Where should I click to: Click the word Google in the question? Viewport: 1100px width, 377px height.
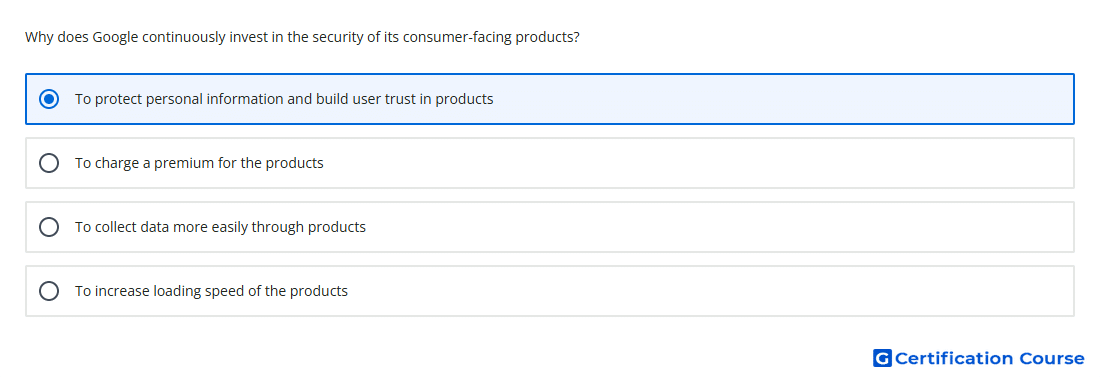tap(115, 37)
